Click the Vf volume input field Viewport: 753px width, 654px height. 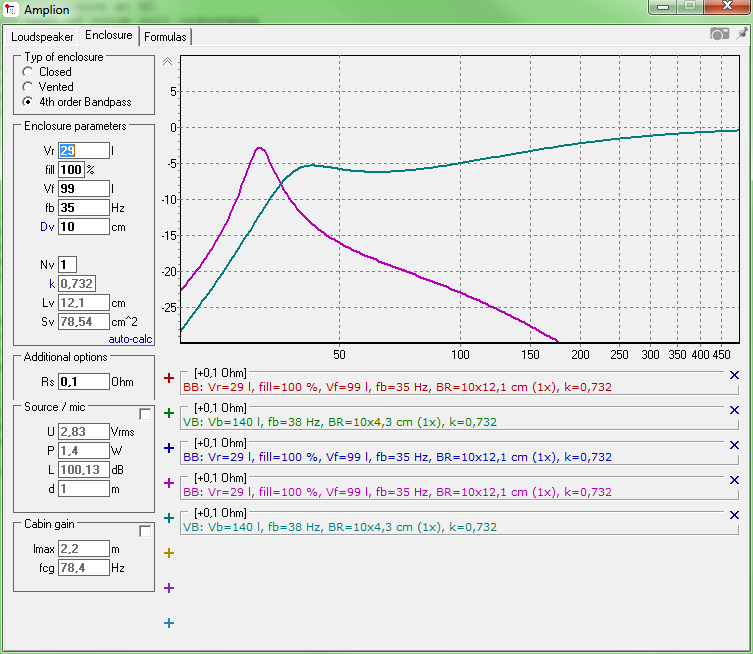tap(84, 189)
